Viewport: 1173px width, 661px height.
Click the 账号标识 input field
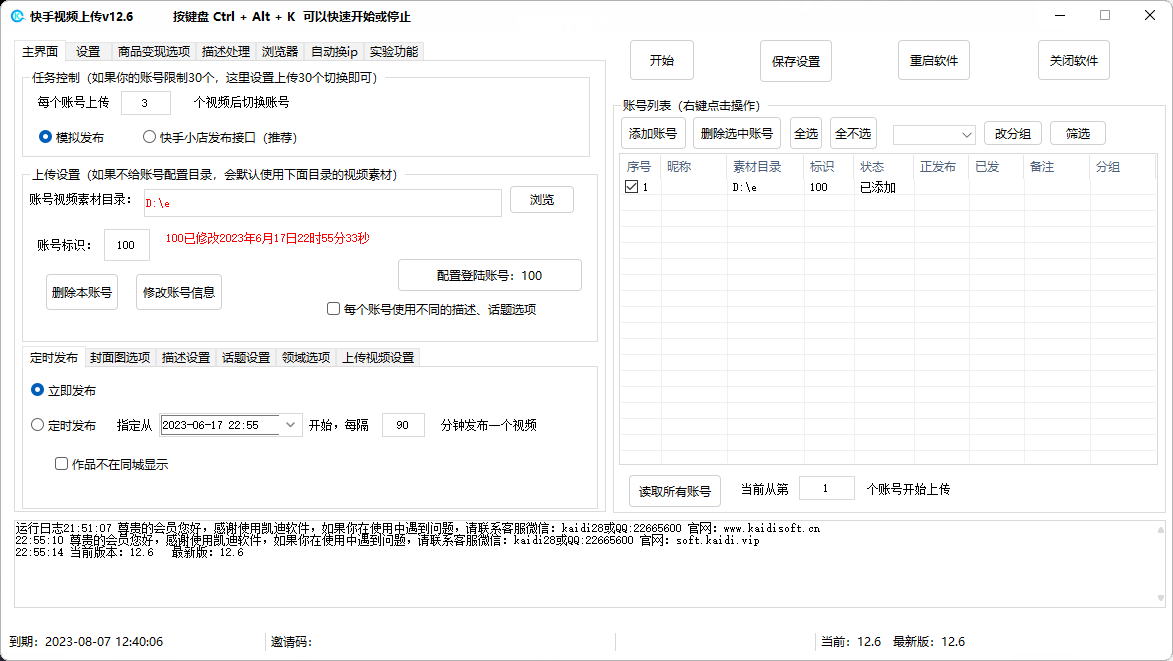click(126, 245)
